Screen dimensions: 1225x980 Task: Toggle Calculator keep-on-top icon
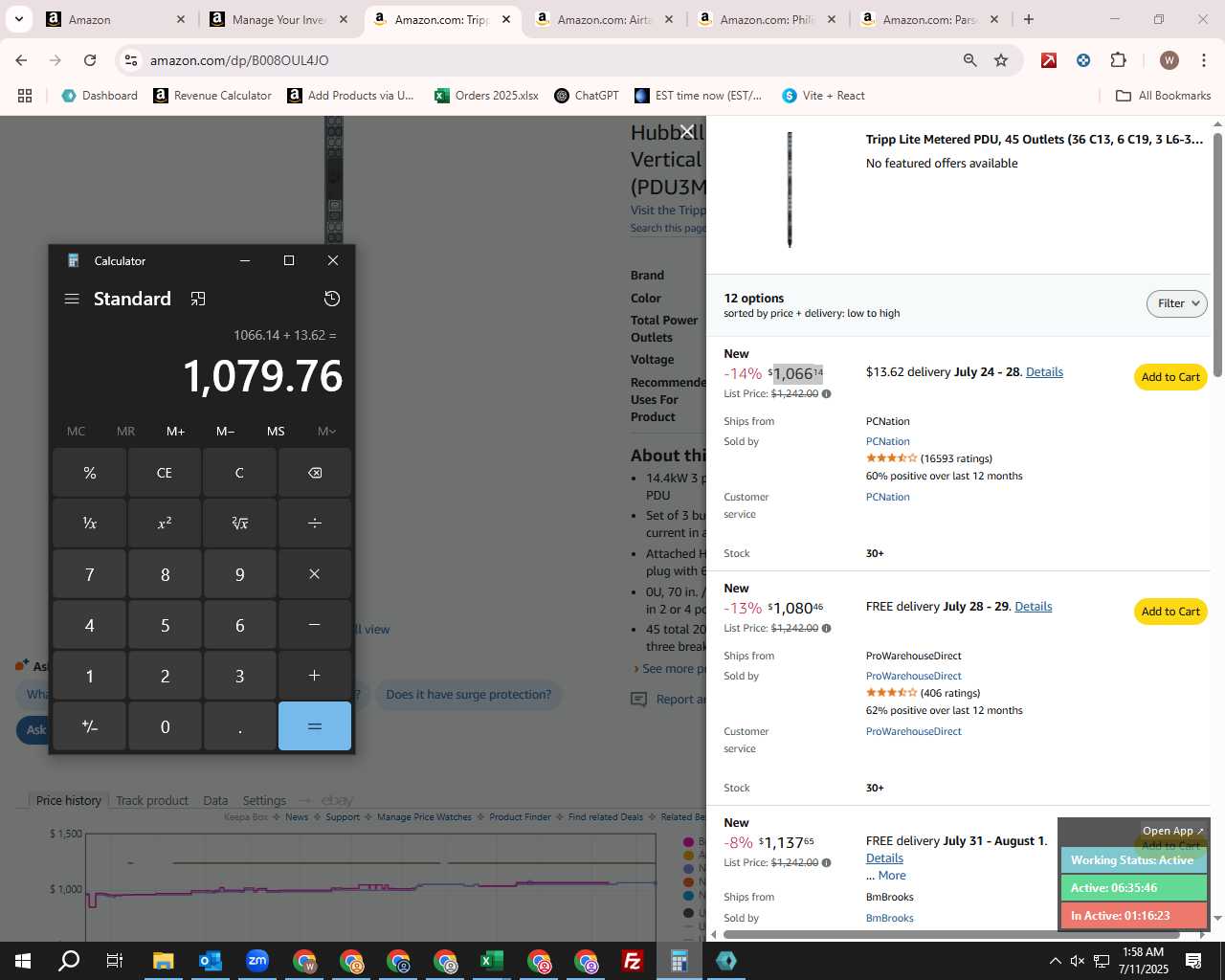point(198,299)
